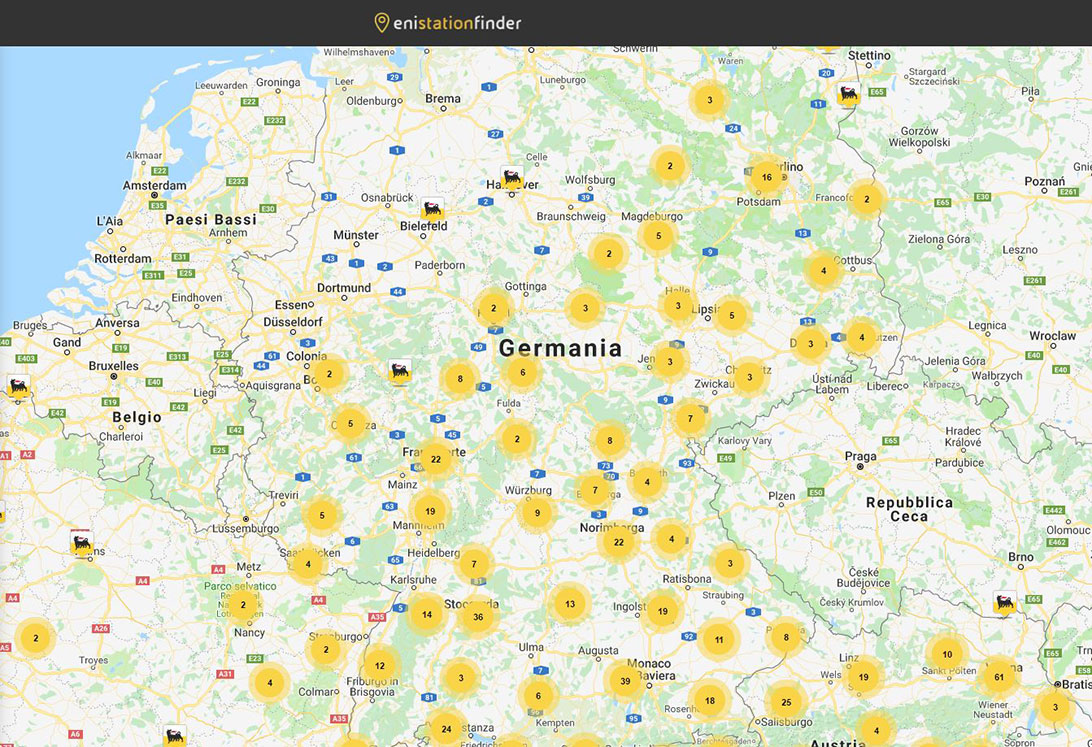Open the 9-station cluster below Würzburg
Screen dimensions: 1092x747
pos(537,513)
